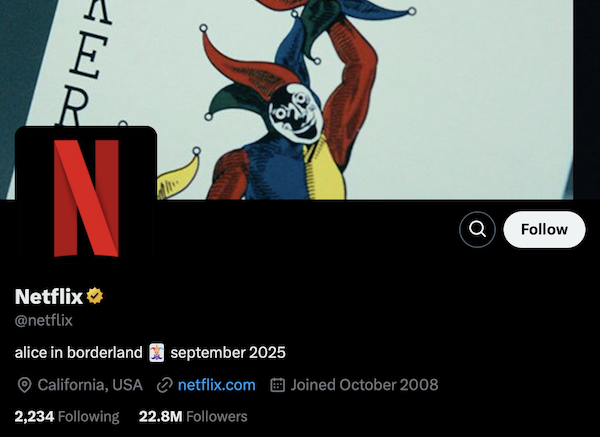
Task: Click the calendar joined-date icon
Action: pos(277,385)
